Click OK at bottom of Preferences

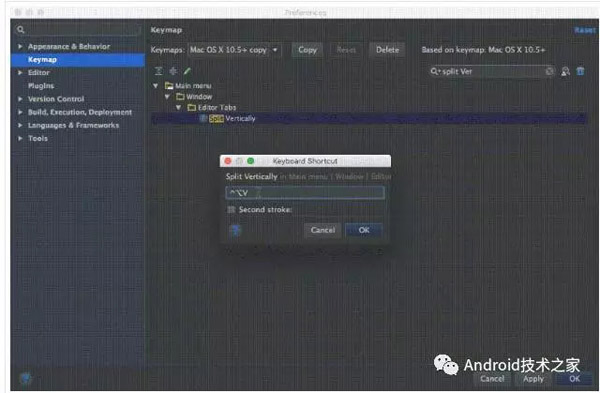[574, 378]
